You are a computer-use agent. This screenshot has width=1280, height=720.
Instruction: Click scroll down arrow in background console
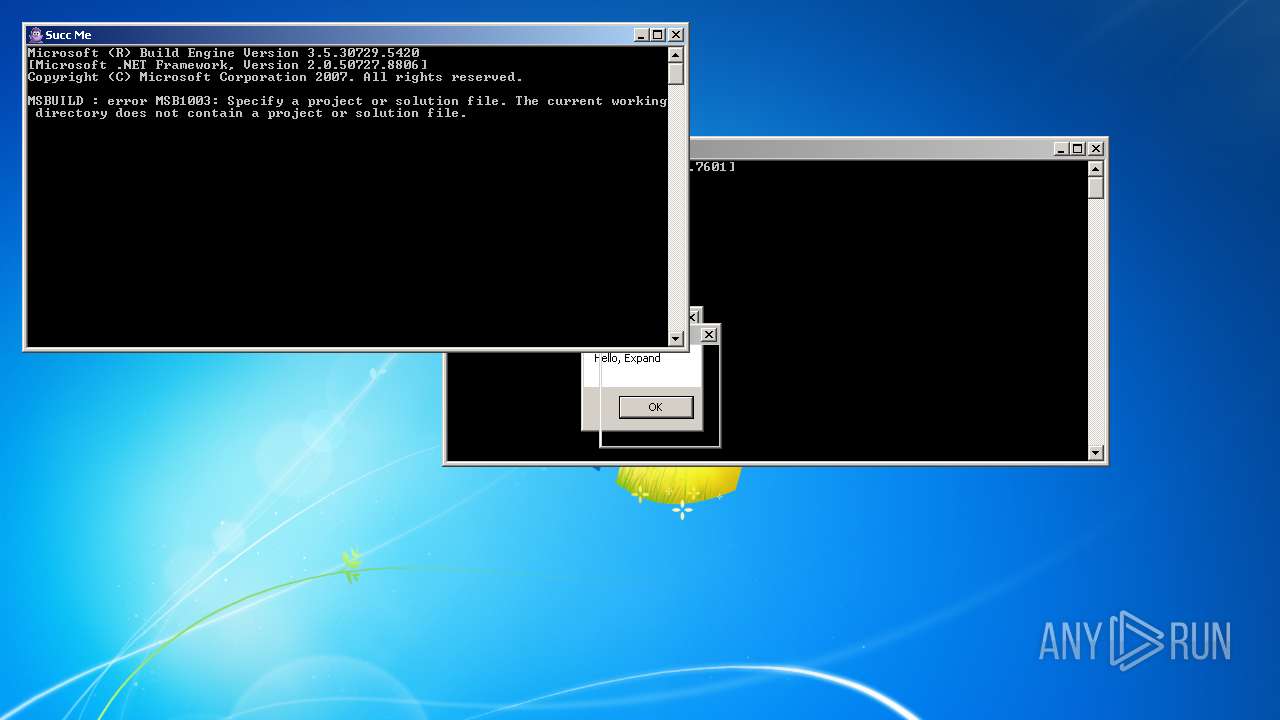coord(1096,453)
